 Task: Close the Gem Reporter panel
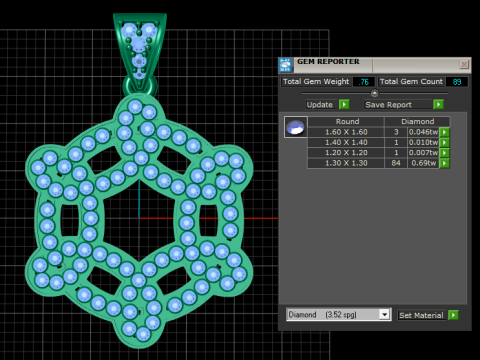(464, 64)
